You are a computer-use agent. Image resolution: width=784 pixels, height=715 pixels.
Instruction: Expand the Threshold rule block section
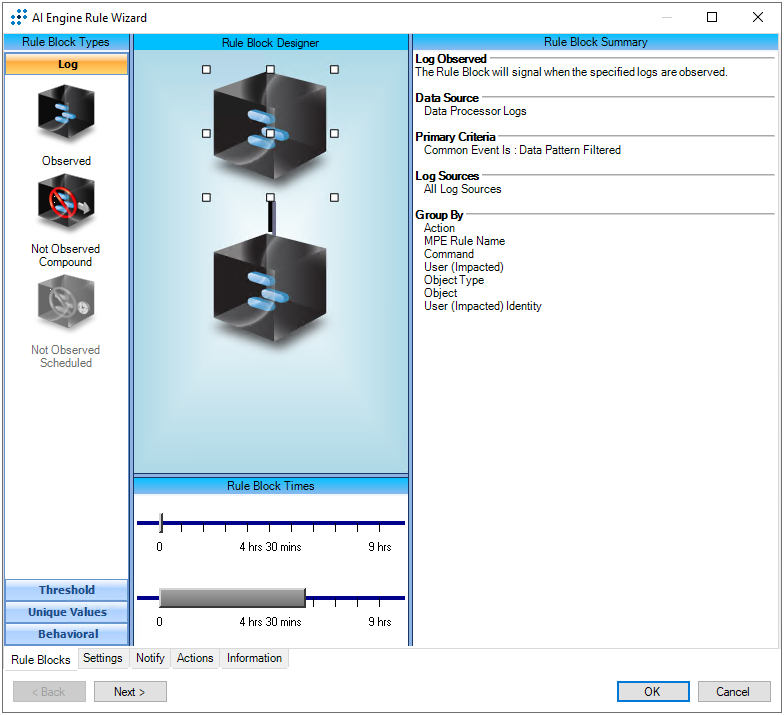tap(67, 590)
